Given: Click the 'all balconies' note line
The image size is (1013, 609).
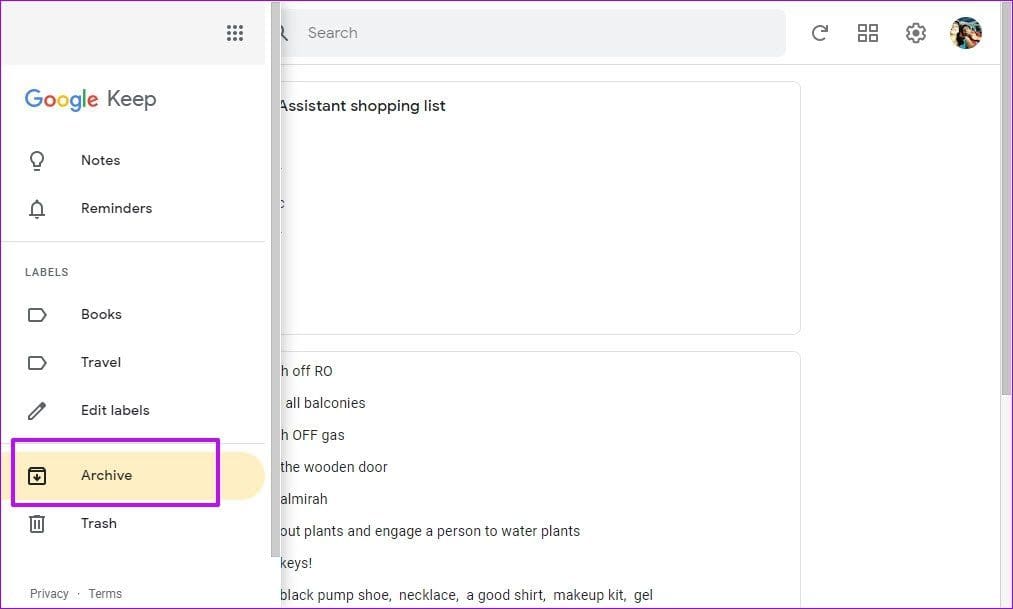Looking at the screenshot, I should [x=325, y=403].
